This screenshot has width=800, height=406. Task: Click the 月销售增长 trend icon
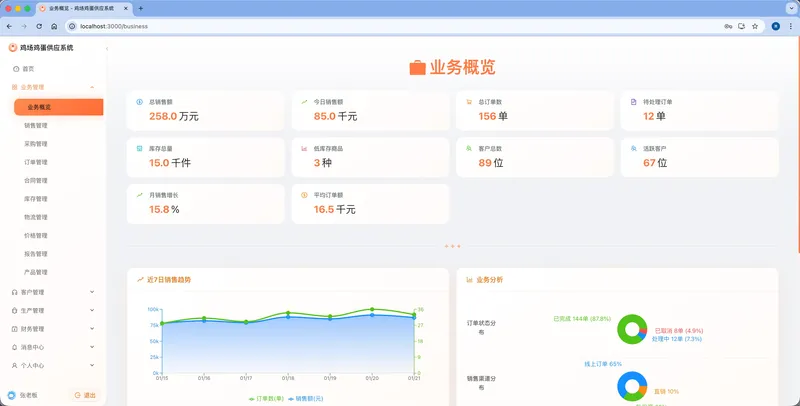(139, 195)
